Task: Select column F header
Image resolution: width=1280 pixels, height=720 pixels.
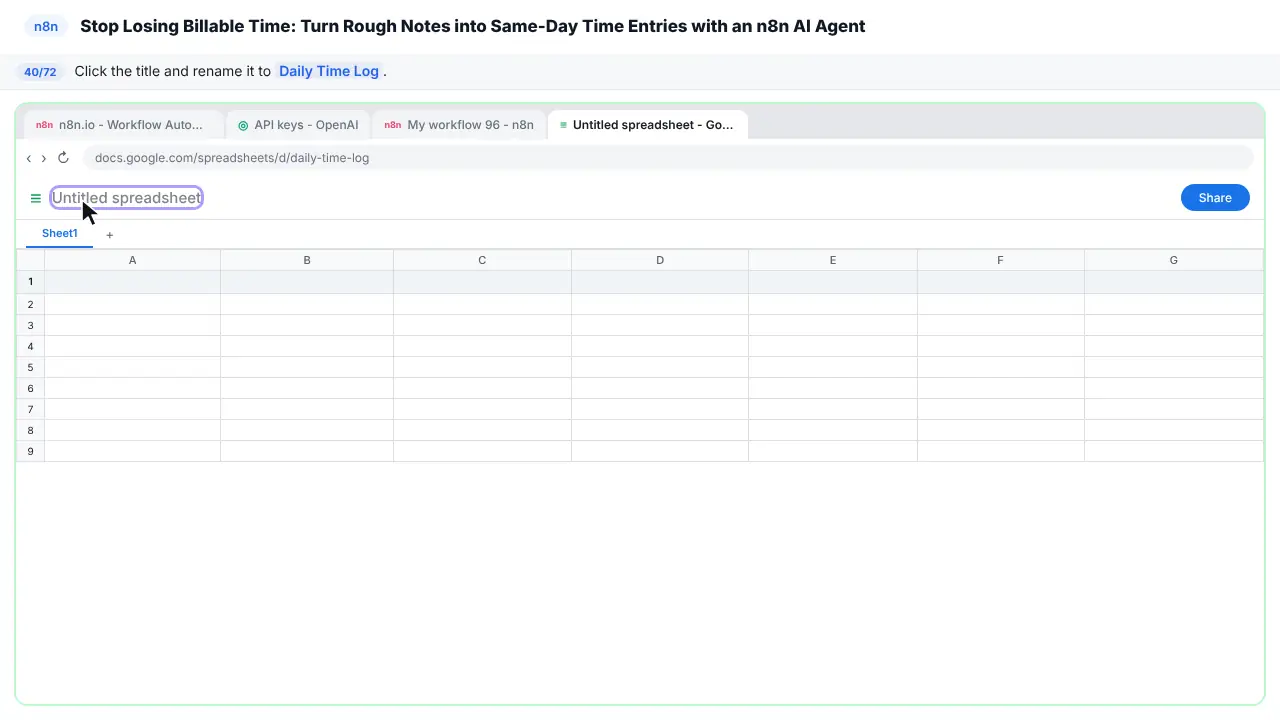Action: coord(1000,260)
